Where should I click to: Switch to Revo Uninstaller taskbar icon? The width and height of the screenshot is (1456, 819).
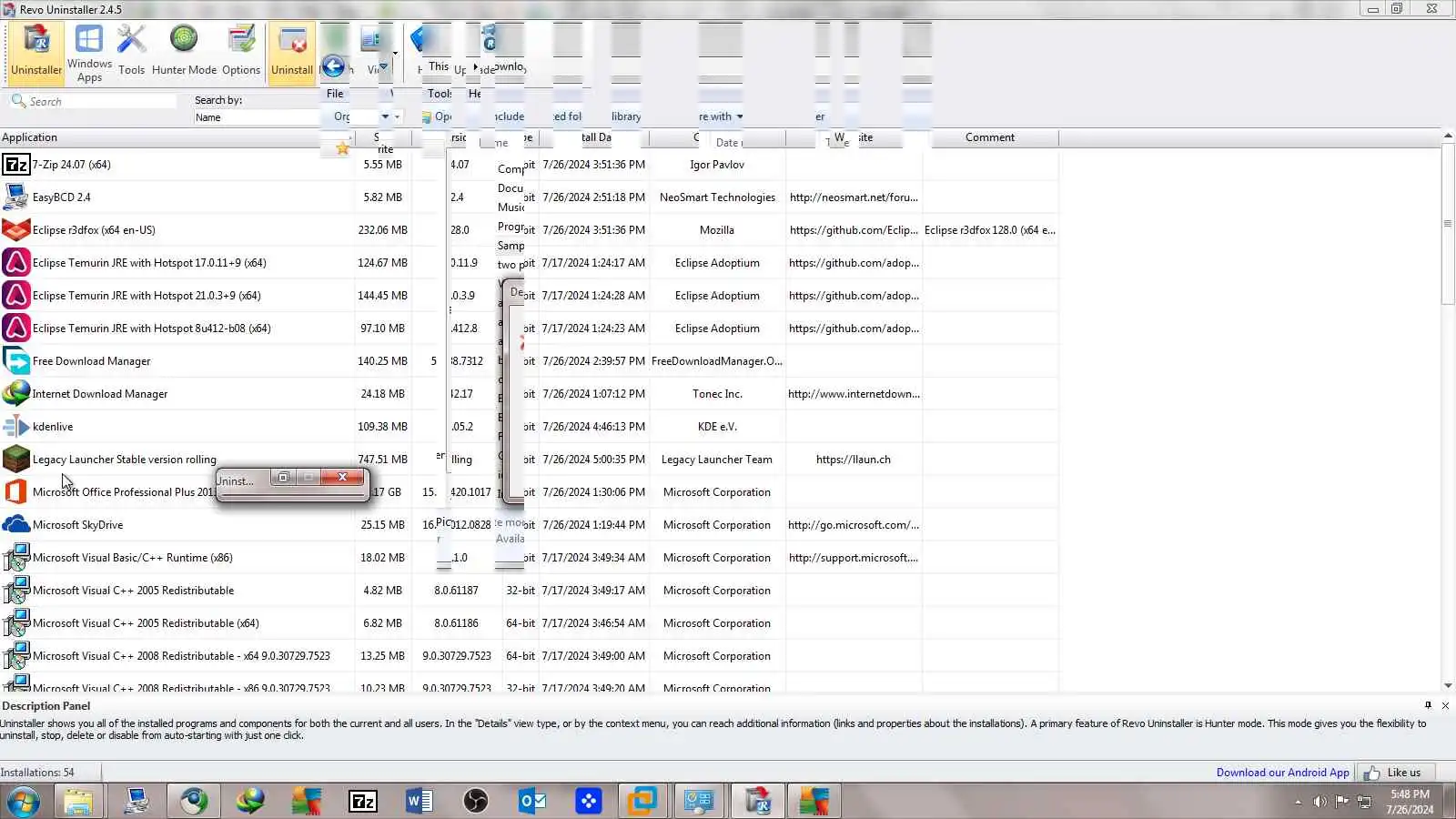(758, 802)
